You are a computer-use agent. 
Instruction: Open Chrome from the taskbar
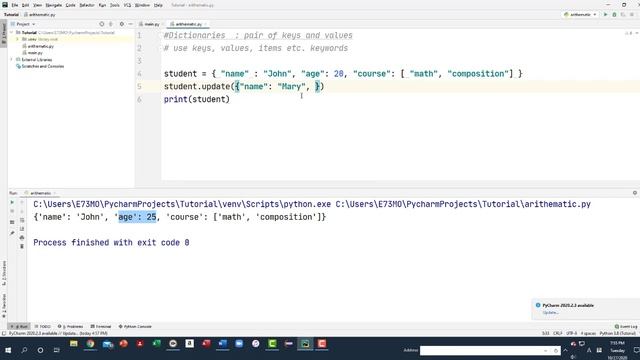(90, 344)
